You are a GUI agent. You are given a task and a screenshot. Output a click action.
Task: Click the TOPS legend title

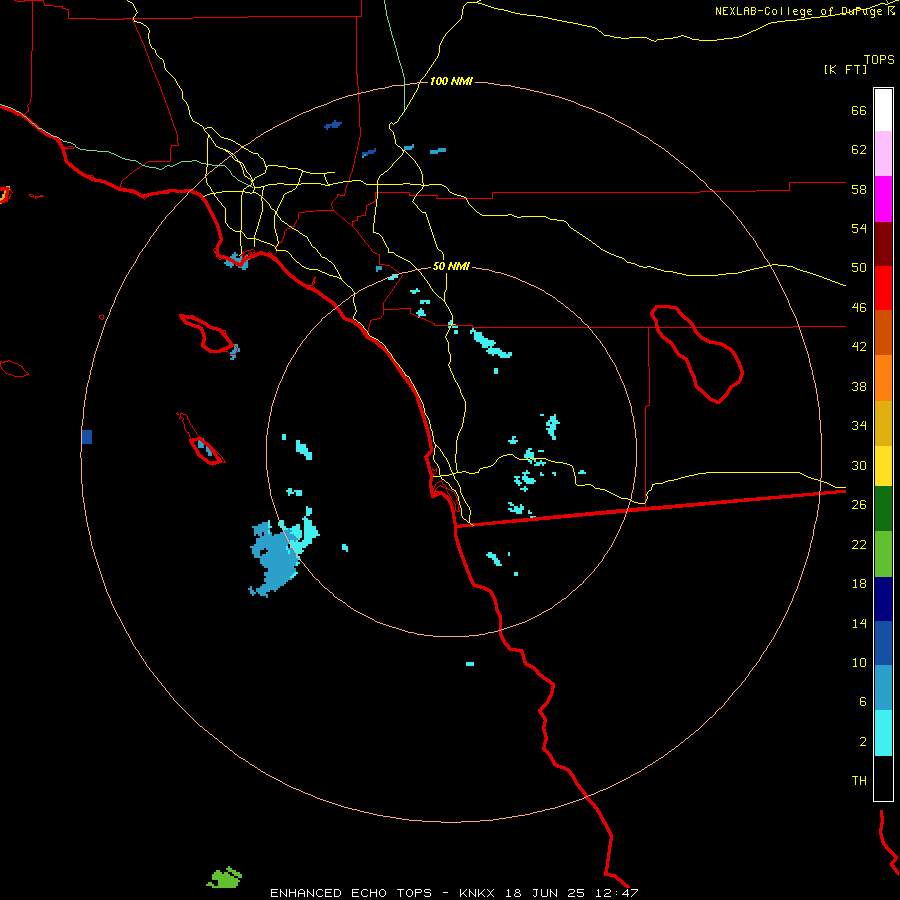(x=879, y=59)
